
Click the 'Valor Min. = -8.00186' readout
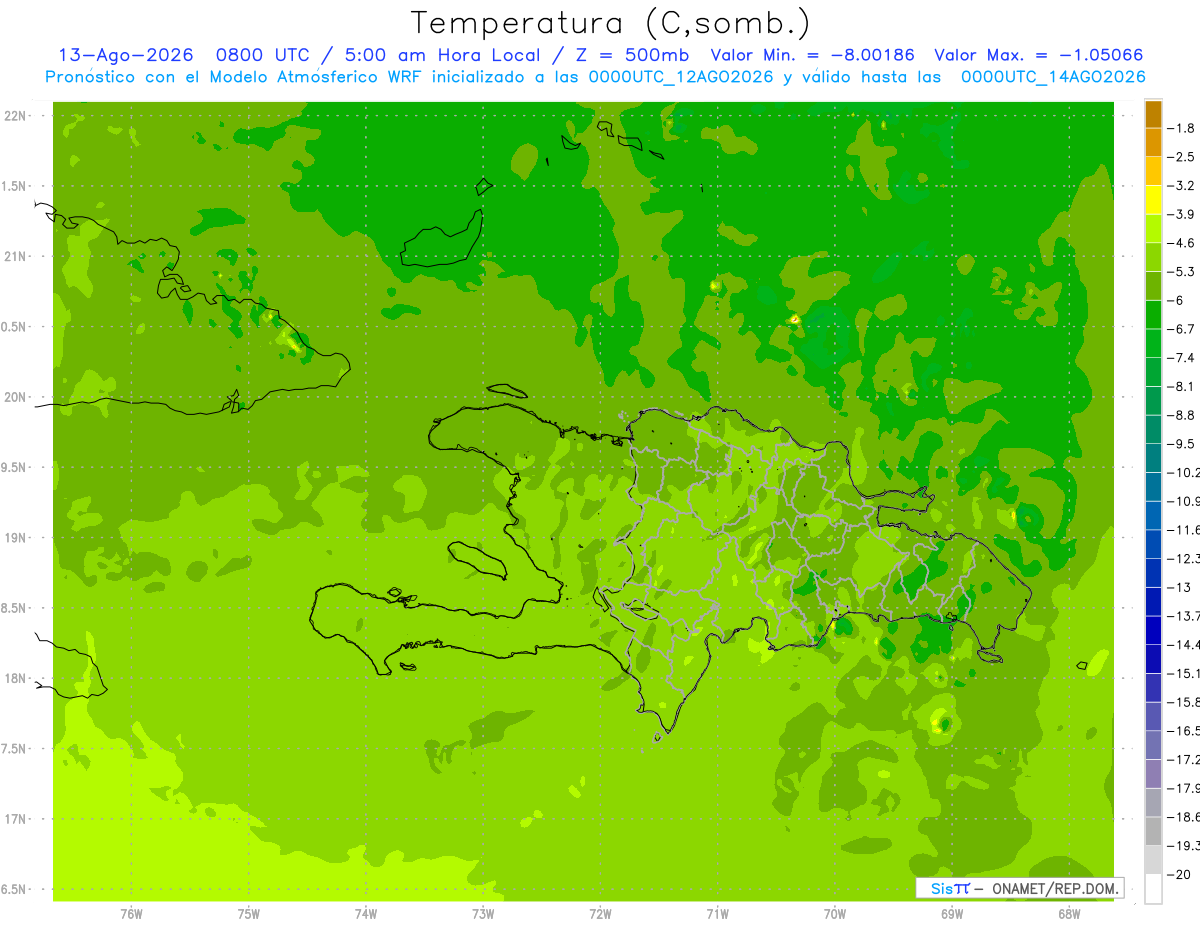812,55
